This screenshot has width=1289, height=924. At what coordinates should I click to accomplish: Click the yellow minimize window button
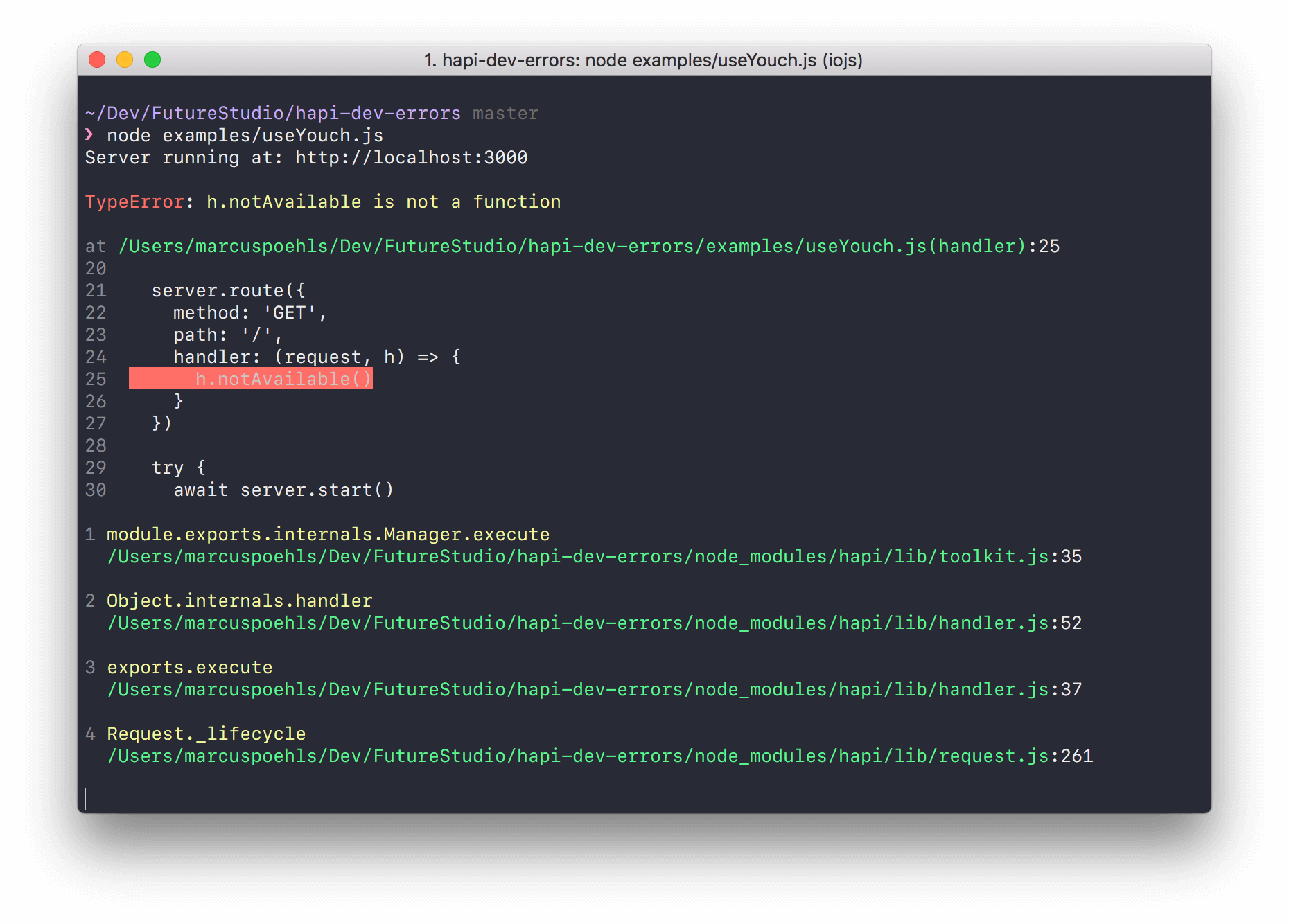(125, 60)
